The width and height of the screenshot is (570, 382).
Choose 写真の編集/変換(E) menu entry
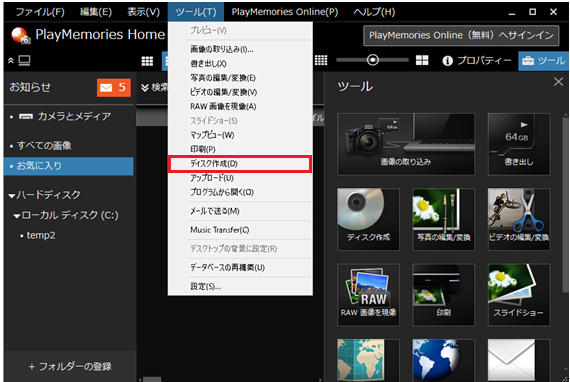coord(240,78)
